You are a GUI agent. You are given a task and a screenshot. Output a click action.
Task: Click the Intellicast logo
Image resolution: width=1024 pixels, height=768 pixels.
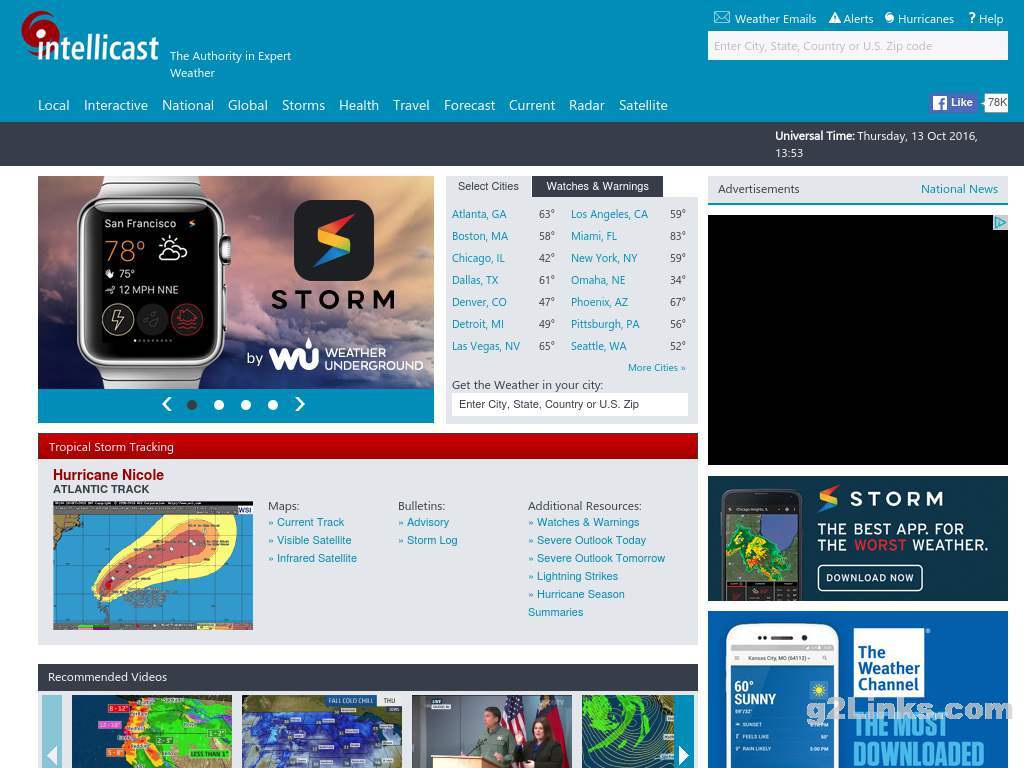90,37
